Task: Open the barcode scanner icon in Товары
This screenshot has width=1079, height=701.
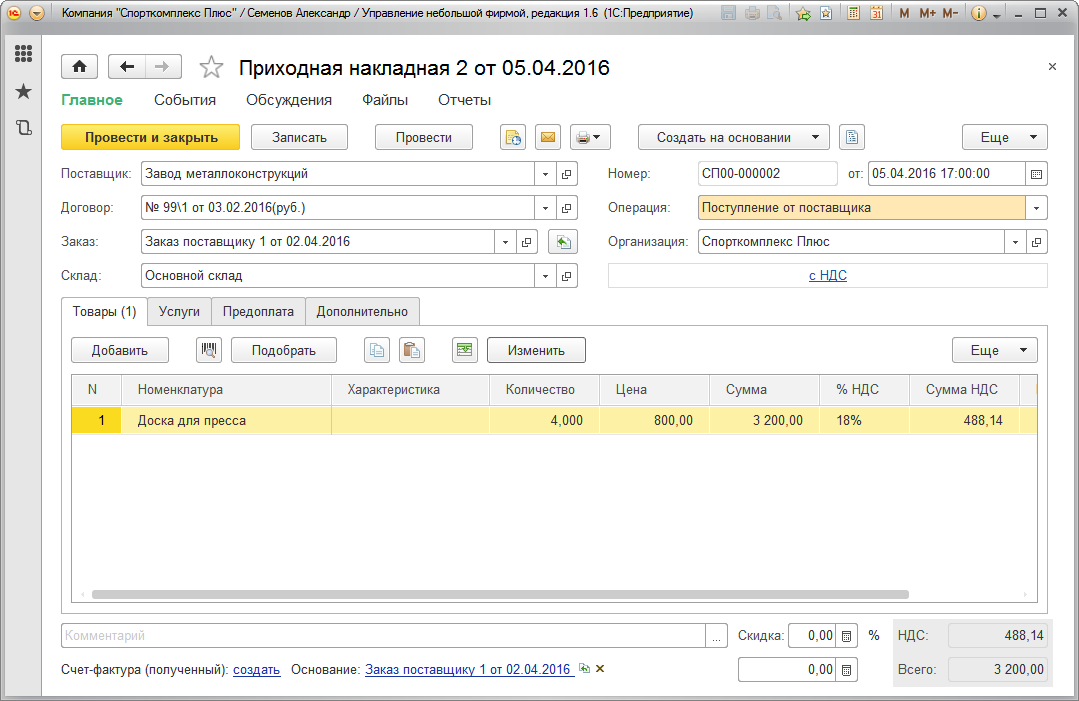Action: tap(209, 350)
